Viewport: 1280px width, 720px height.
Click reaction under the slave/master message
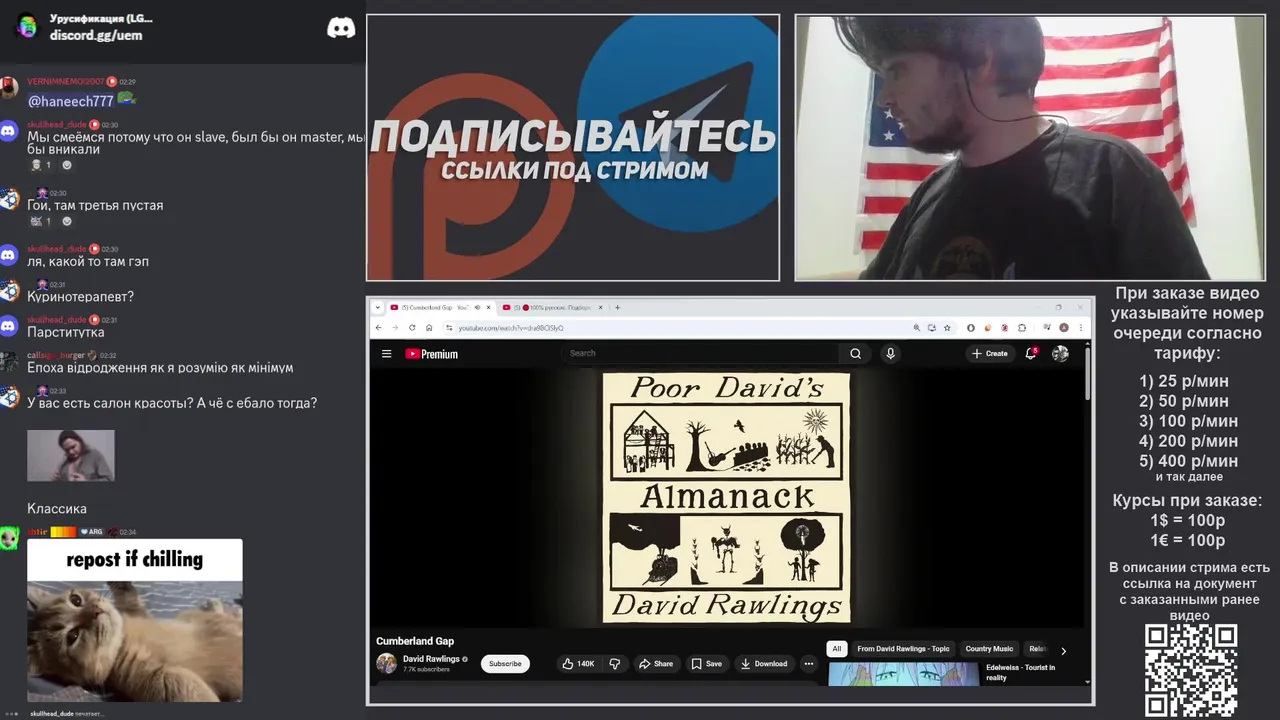pos(40,165)
